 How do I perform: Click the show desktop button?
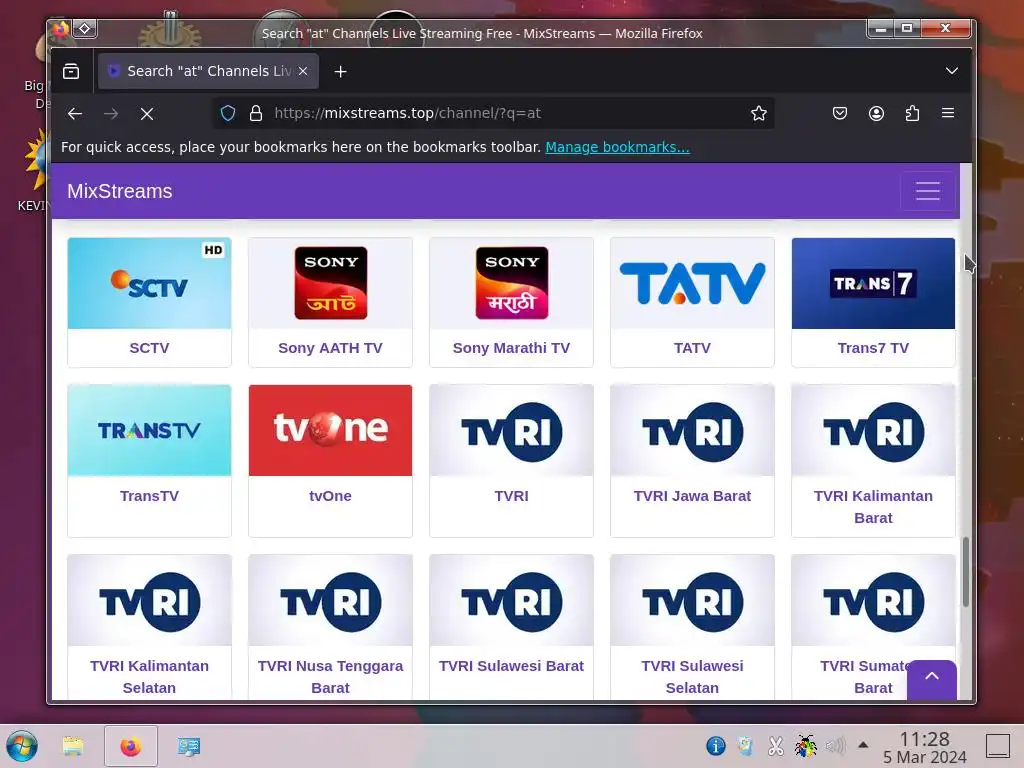997,745
